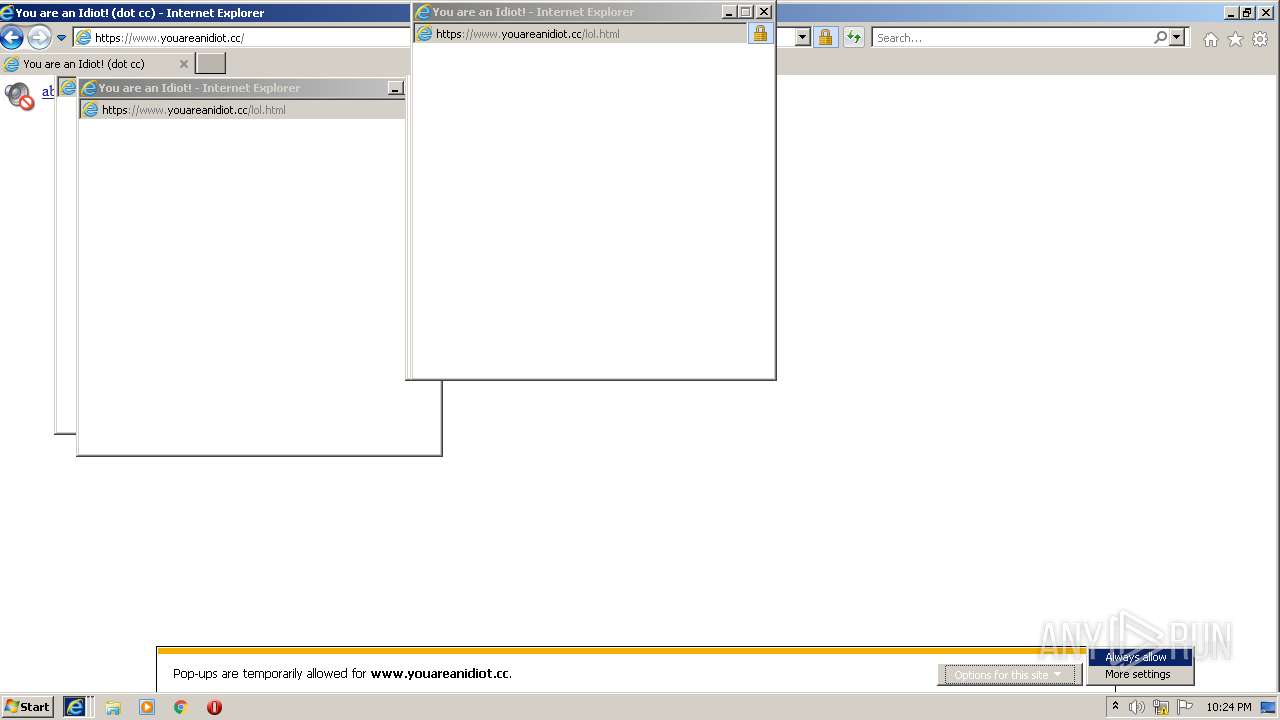The image size is (1280, 720).
Task: Minimize the main Internet Explorer window
Action: click(1231, 13)
